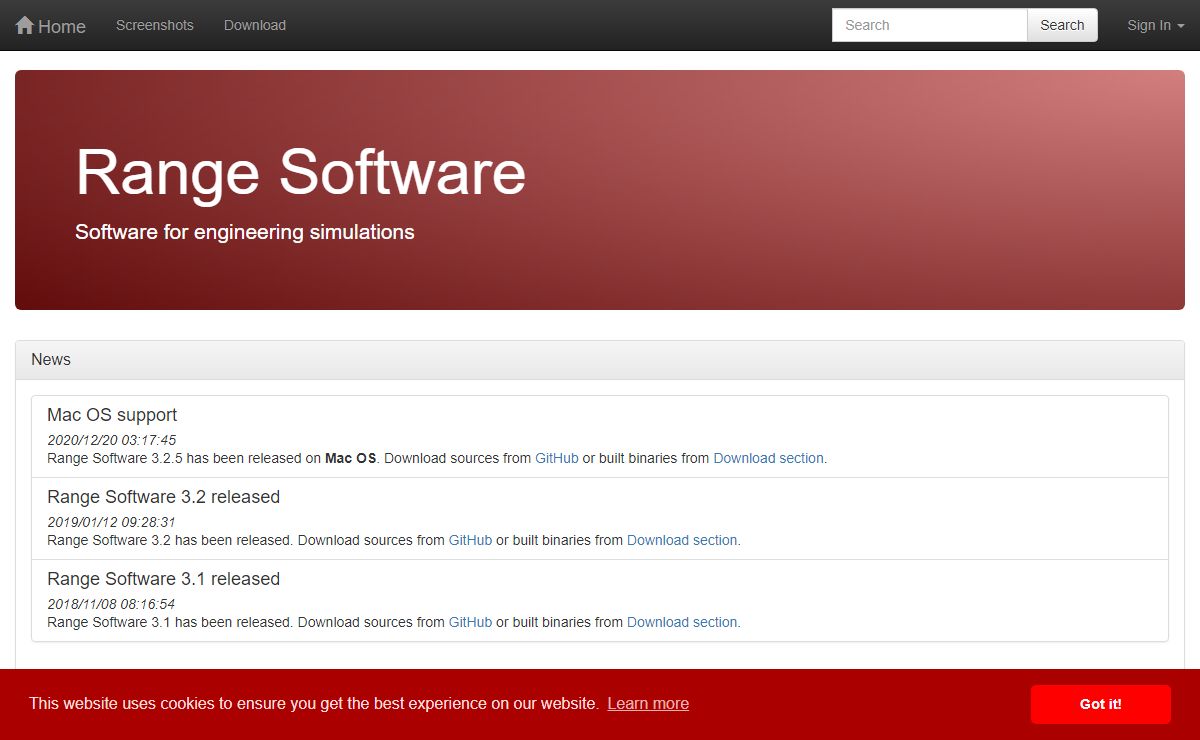Select the Range Software 3.2 released headline
The image size is (1200, 740).
tap(163, 497)
